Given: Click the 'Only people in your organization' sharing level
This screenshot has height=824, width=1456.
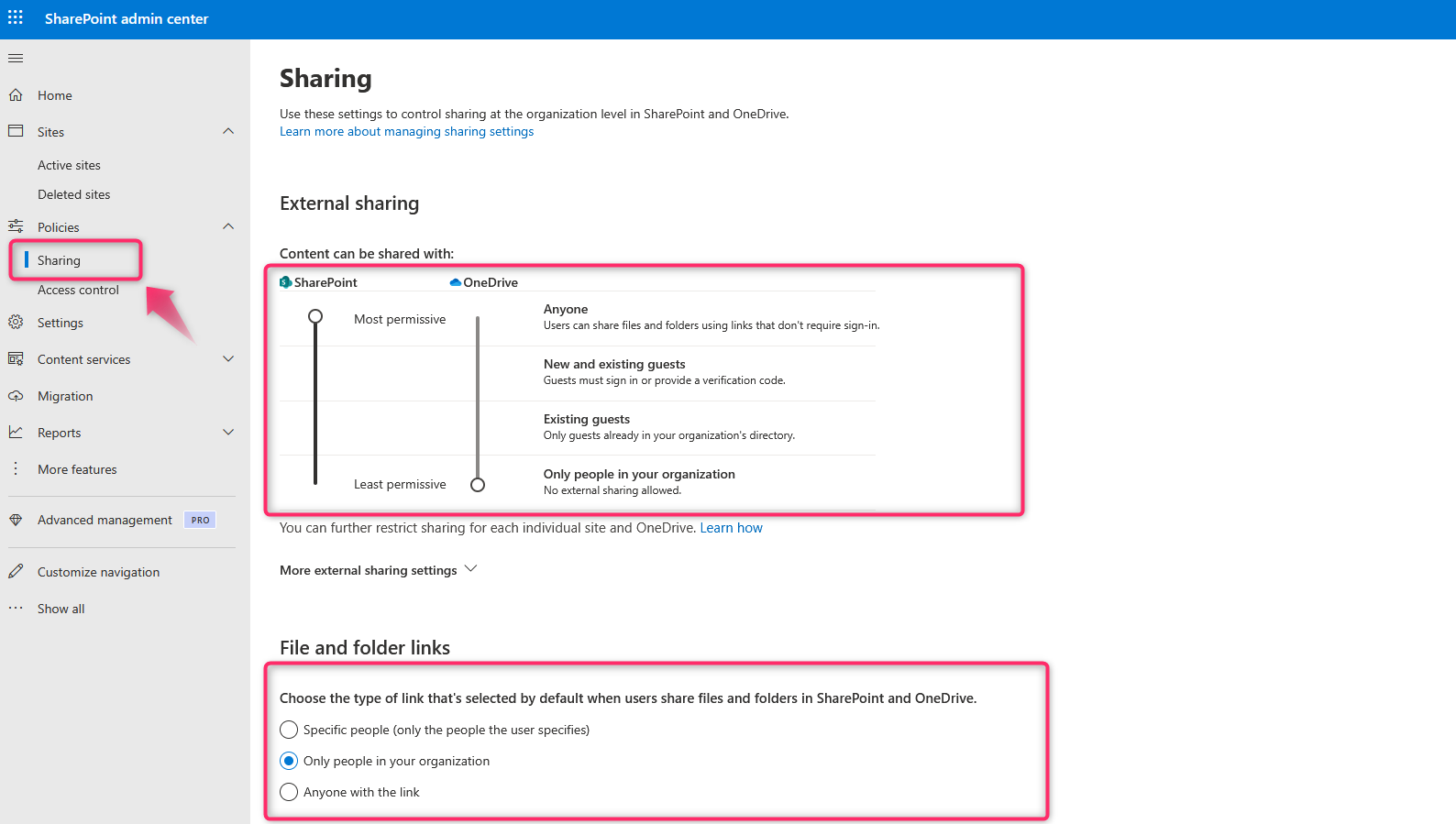Looking at the screenshot, I should click(x=639, y=475).
